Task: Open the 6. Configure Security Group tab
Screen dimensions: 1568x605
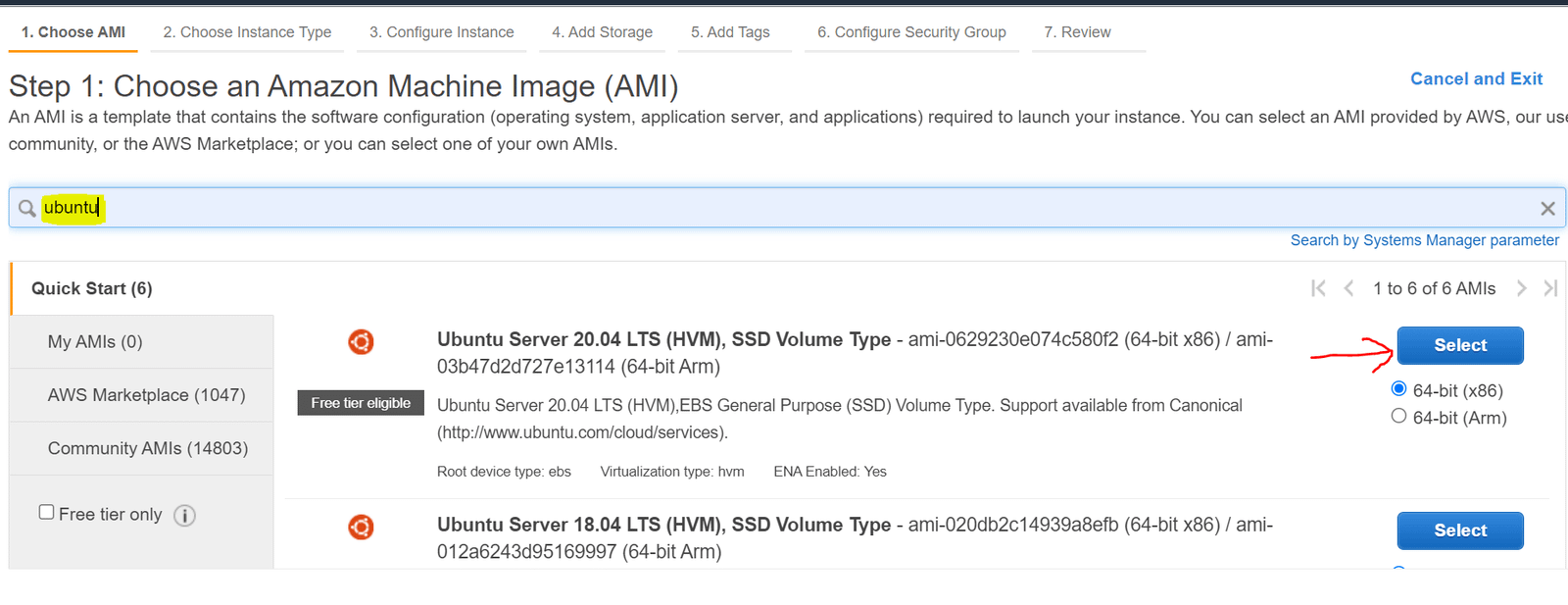Action: click(911, 32)
